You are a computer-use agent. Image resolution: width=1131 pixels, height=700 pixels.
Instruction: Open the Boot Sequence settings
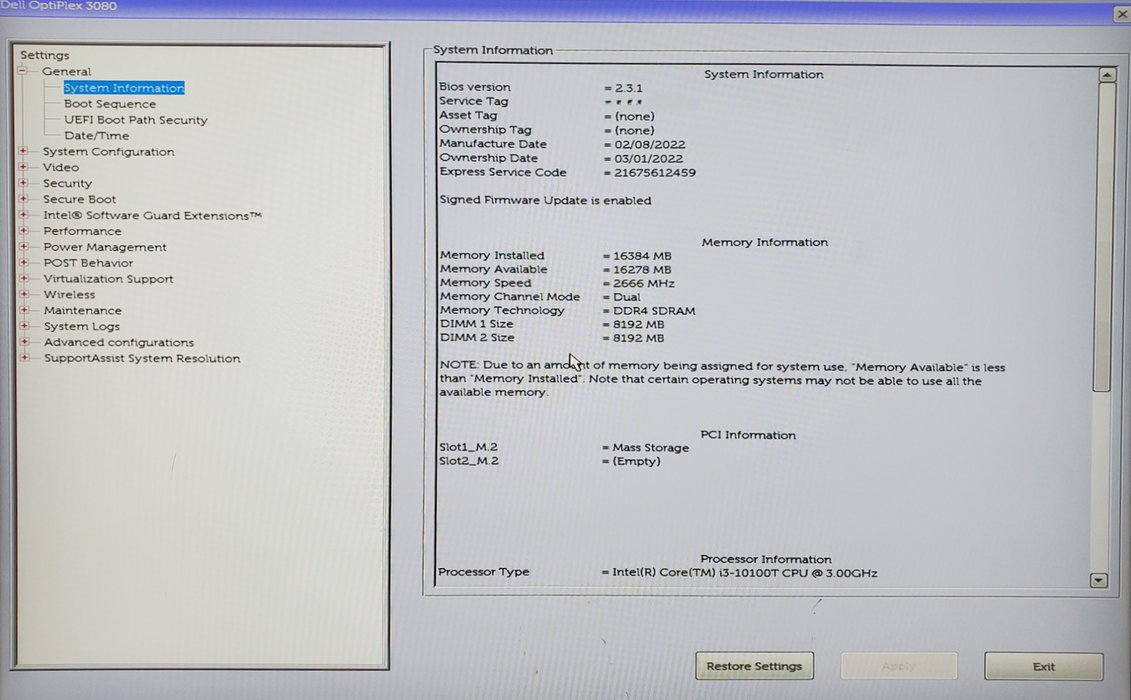[110, 104]
